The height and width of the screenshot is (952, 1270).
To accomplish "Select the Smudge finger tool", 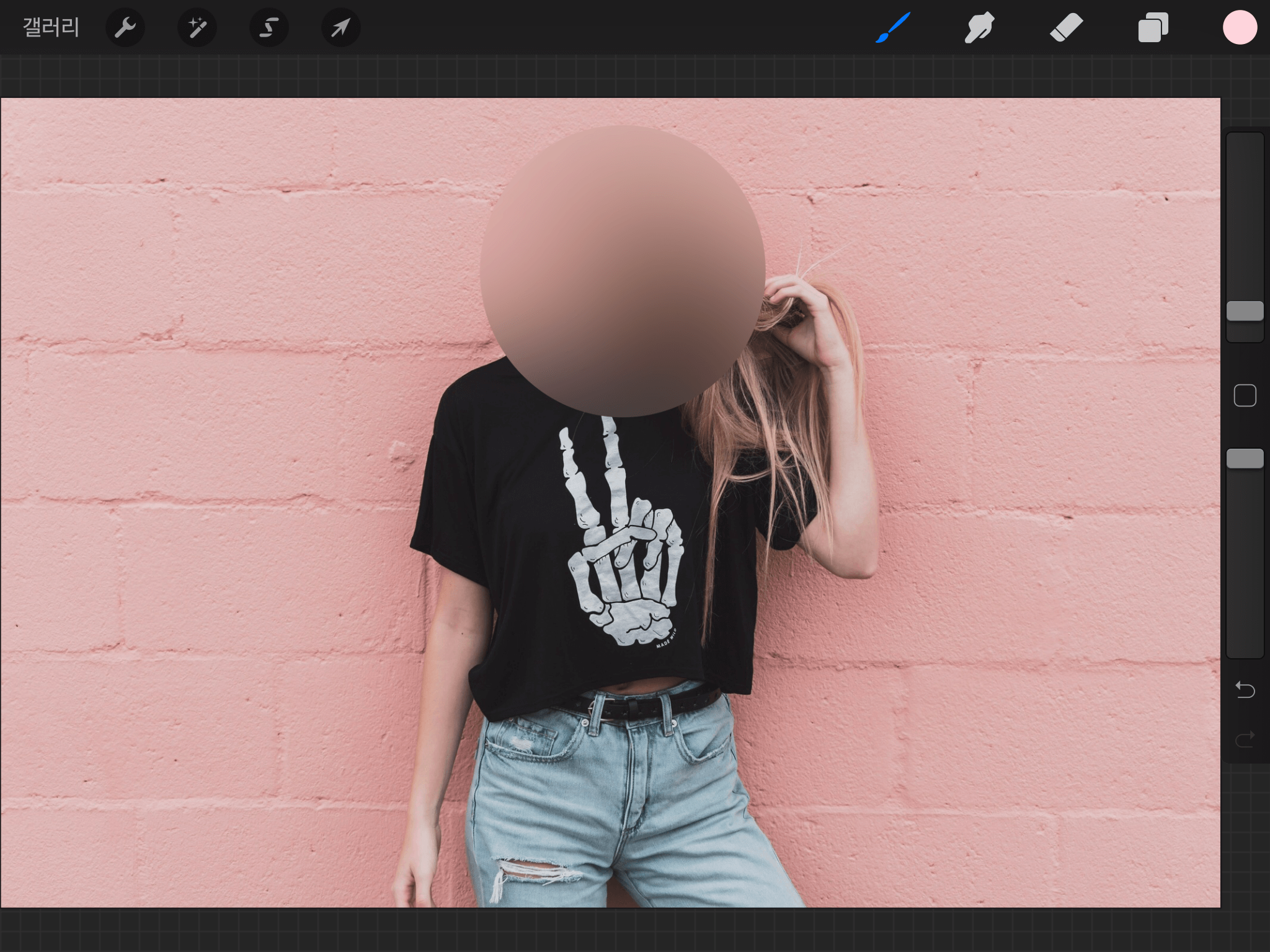I will (x=980, y=27).
